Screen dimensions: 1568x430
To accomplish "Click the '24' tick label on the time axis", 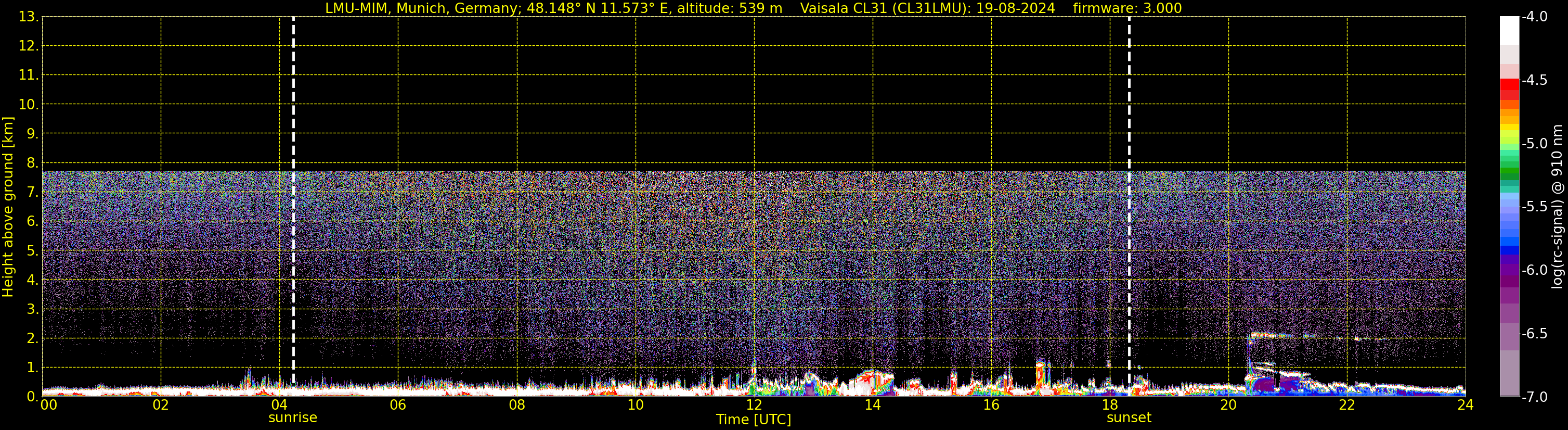I will click(x=1466, y=405).
